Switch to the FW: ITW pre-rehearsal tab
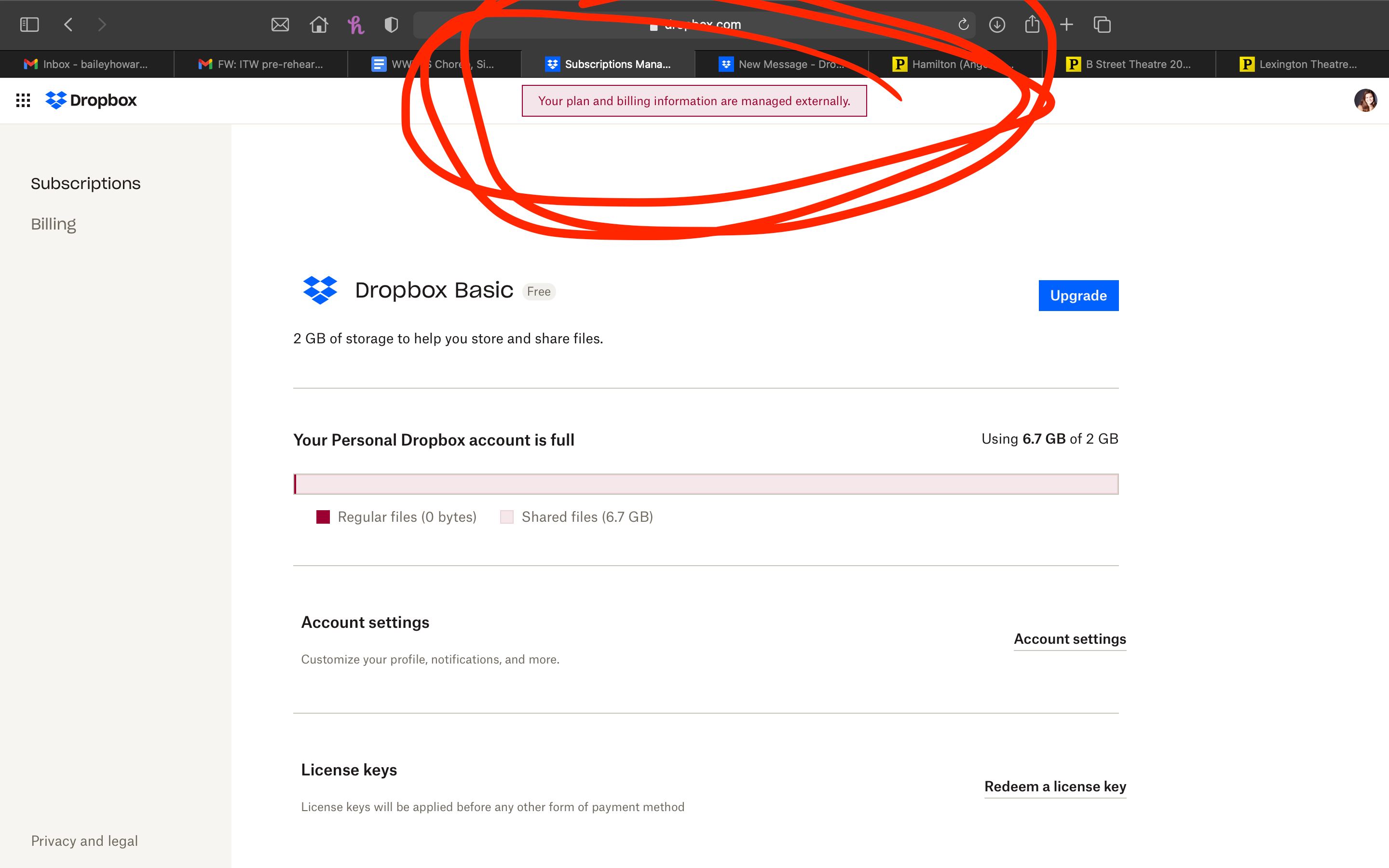This screenshot has width=1389, height=868. (260, 64)
